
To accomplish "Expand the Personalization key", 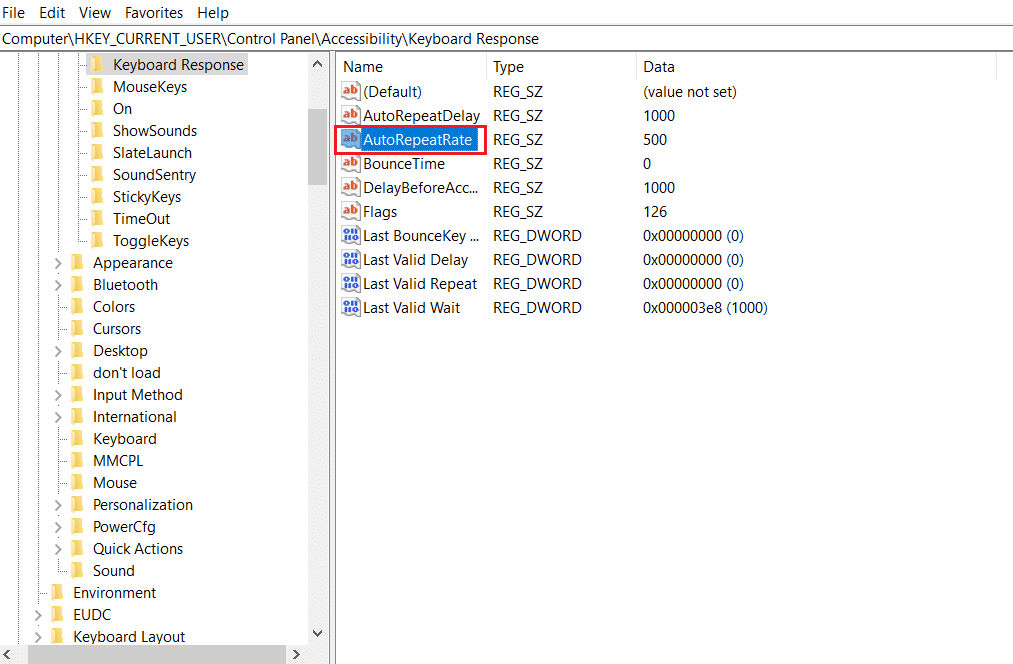I will (x=57, y=504).
